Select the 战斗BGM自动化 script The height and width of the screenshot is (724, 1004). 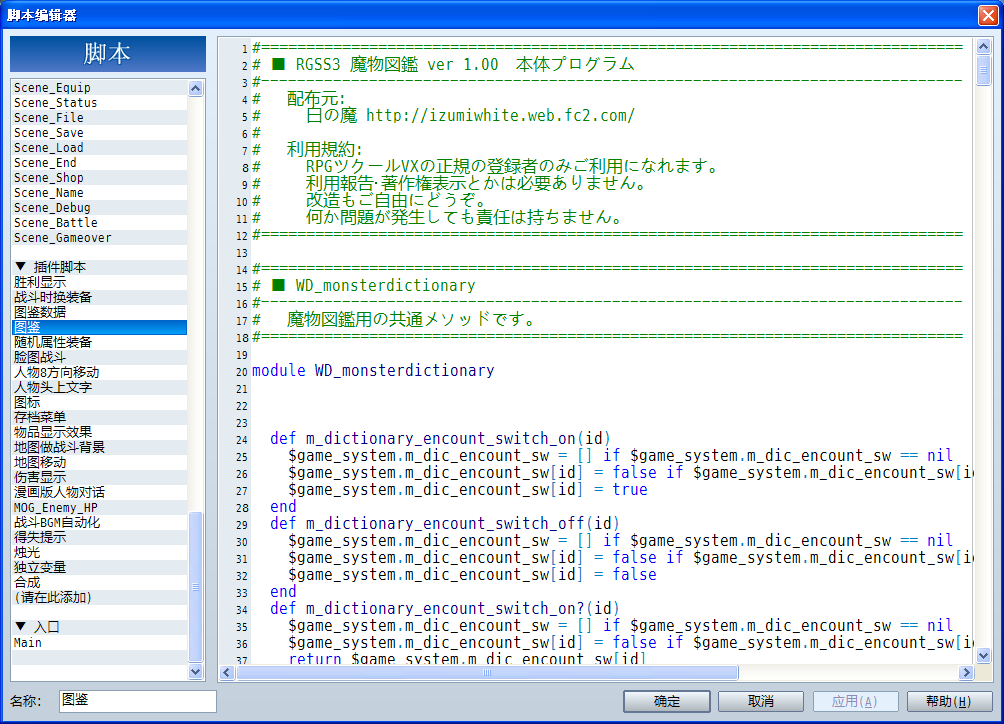(99, 522)
